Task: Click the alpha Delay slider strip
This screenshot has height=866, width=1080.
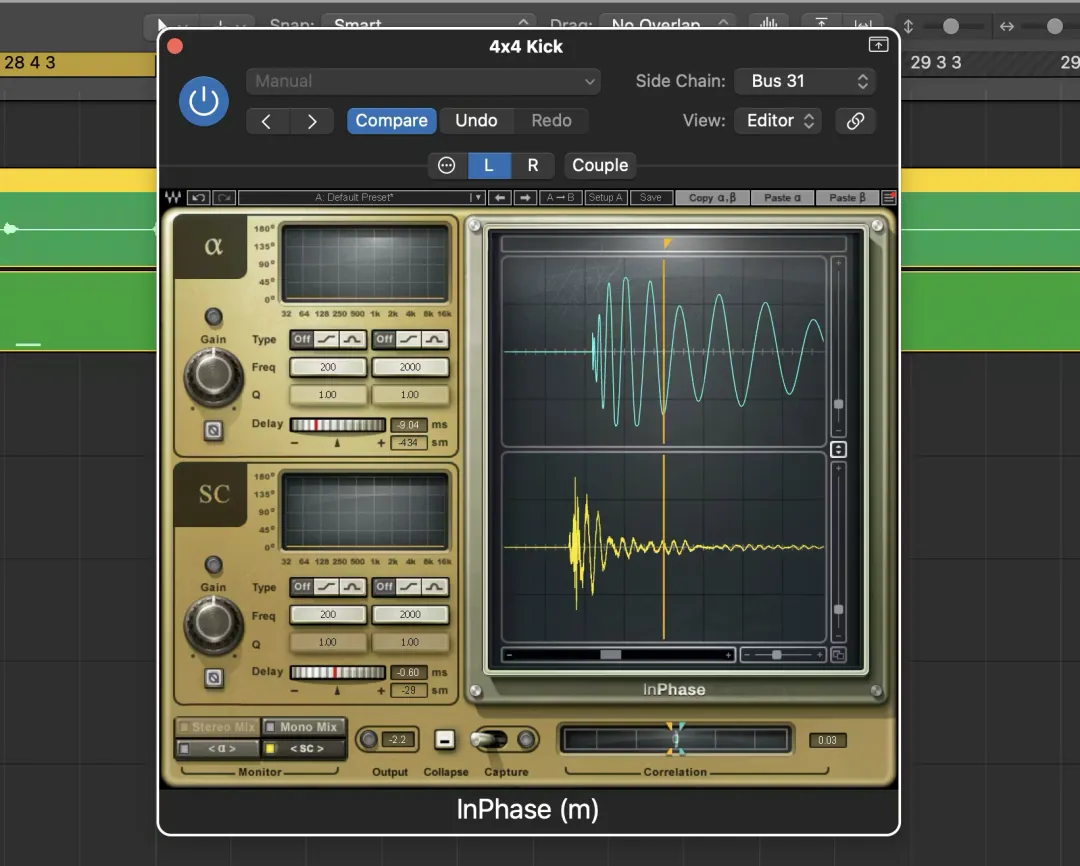Action: coord(338,425)
